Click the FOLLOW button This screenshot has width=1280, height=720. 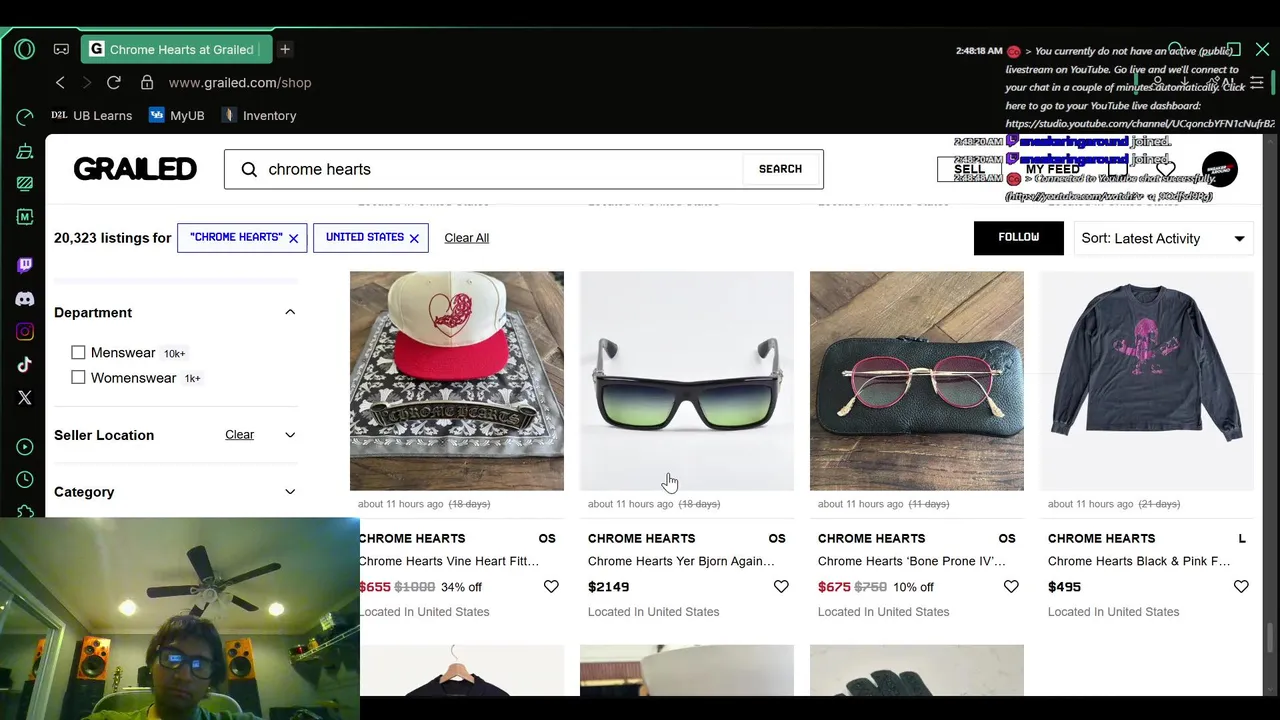click(1018, 238)
